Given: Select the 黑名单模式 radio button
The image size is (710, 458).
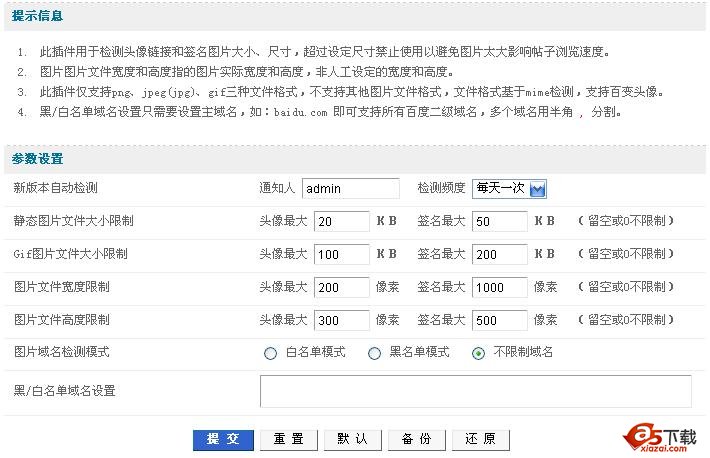Looking at the screenshot, I should point(374,353).
